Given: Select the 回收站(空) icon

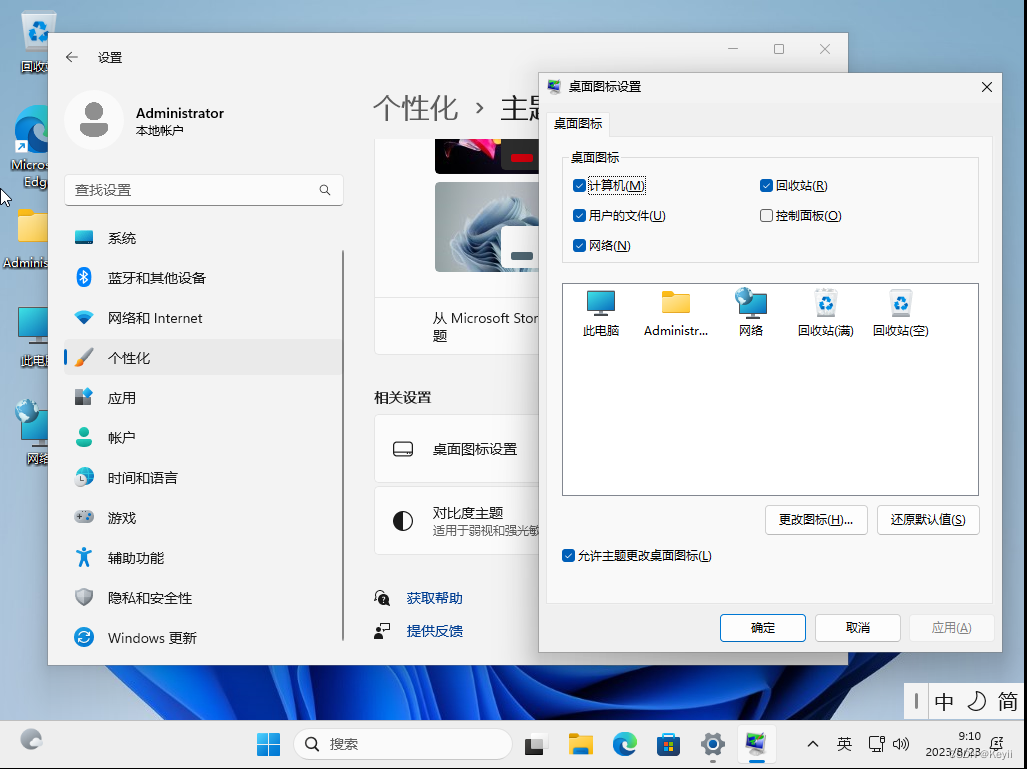Looking at the screenshot, I should click(x=899, y=312).
